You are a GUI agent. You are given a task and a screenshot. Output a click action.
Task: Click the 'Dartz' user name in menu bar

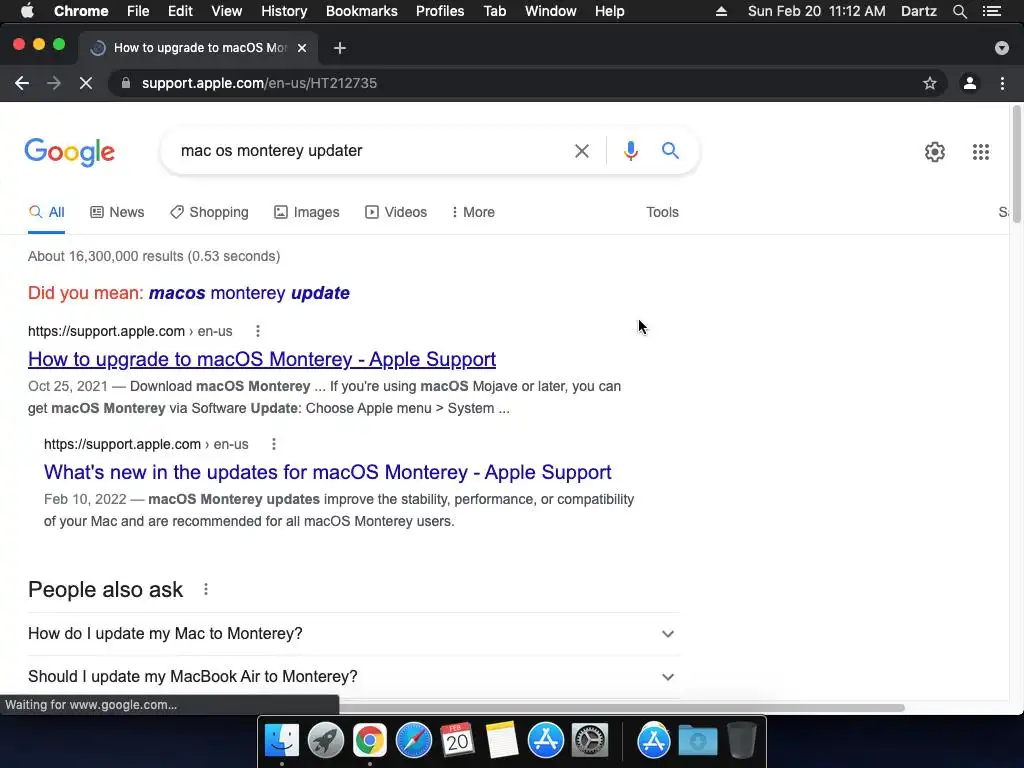(x=918, y=11)
